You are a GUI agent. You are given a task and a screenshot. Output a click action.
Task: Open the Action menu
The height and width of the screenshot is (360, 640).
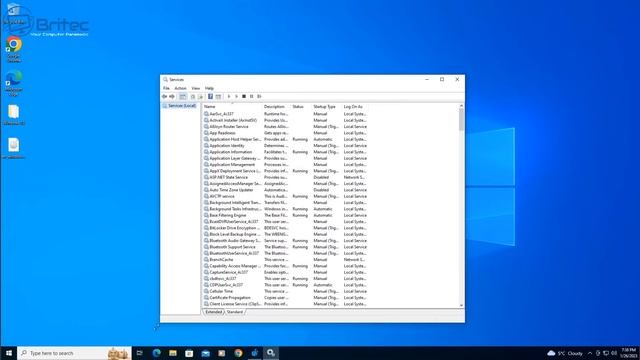coord(180,88)
